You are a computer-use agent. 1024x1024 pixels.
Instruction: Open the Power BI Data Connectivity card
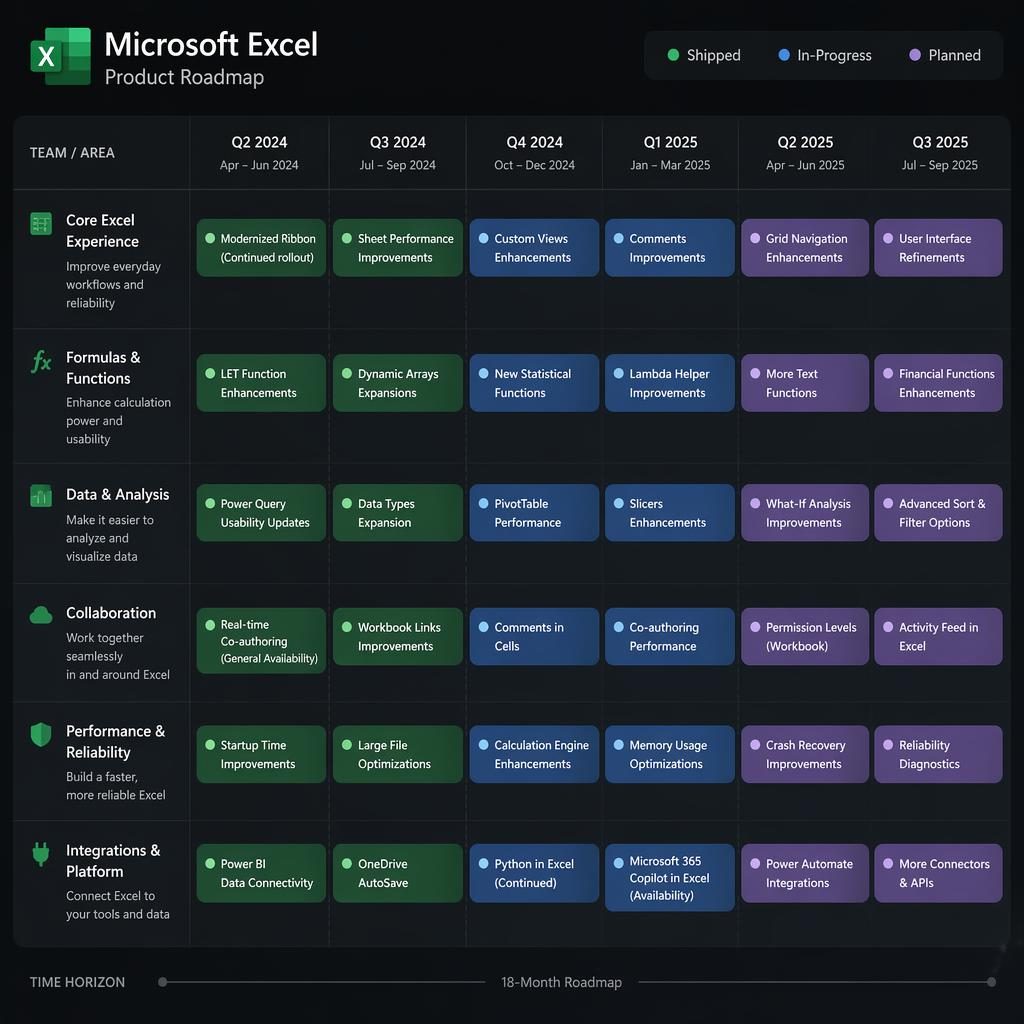pyautogui.click(x=261, y=873)
